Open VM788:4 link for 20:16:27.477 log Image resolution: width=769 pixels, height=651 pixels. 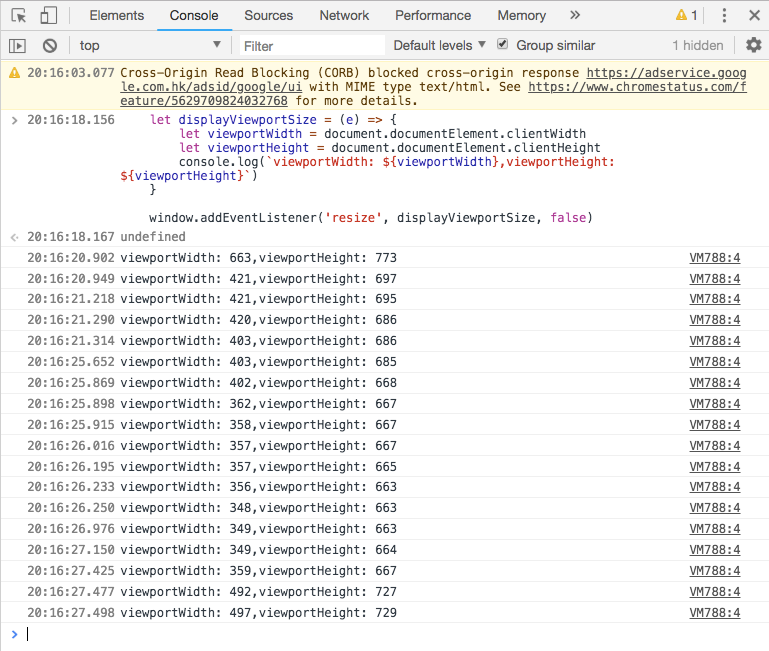tap(715, 592)
